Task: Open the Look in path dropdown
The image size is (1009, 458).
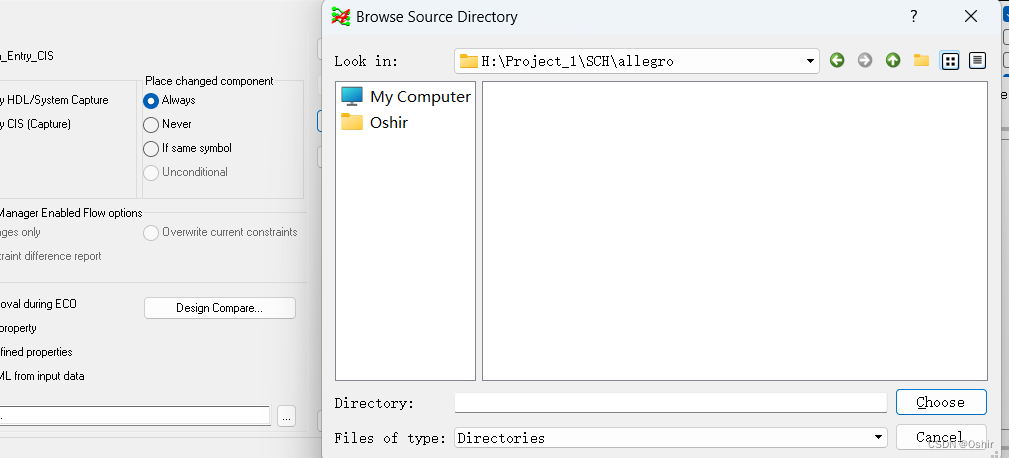Action: [x=810, y=61]
